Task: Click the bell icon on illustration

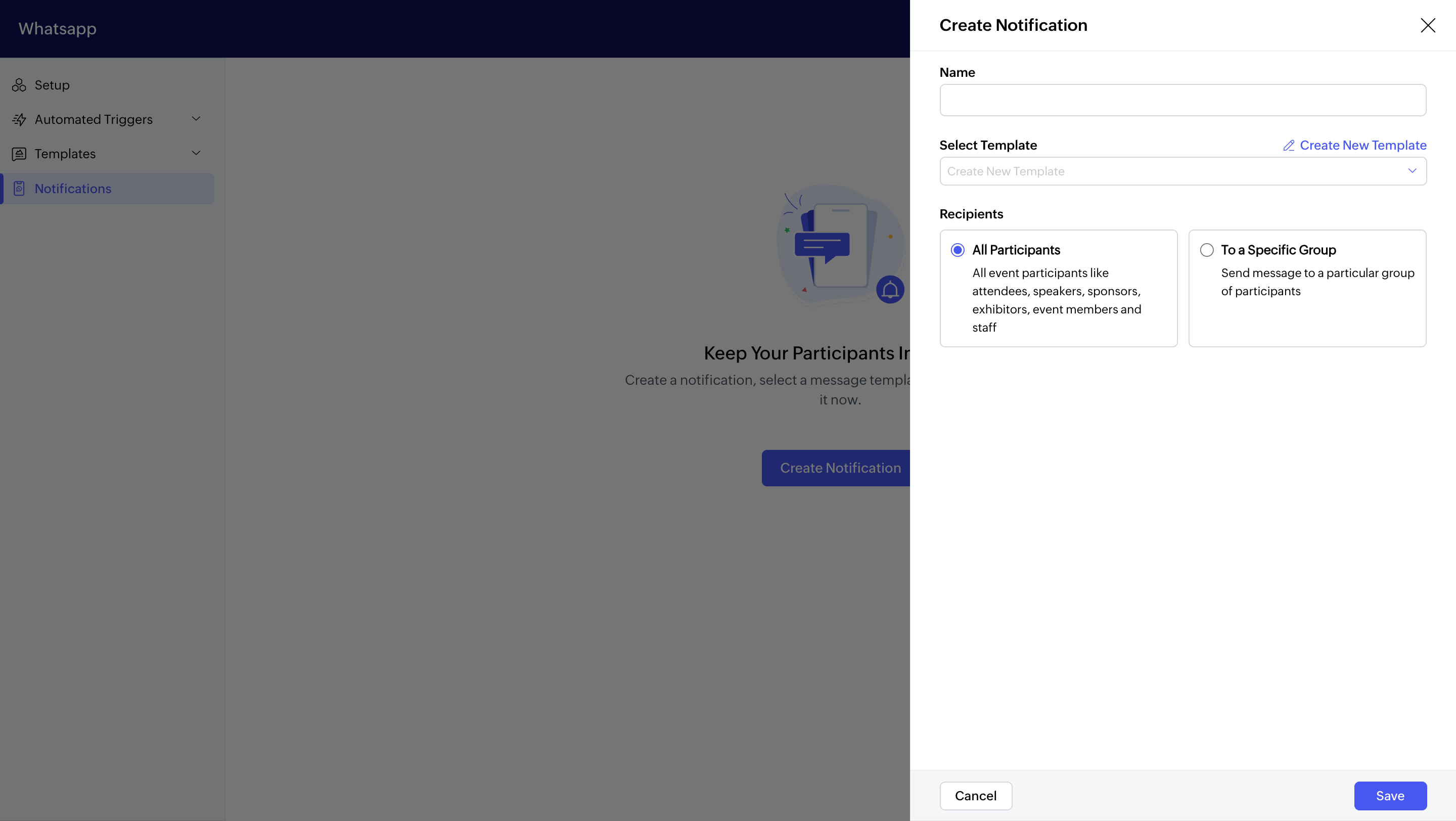Action: pos(890,290)
